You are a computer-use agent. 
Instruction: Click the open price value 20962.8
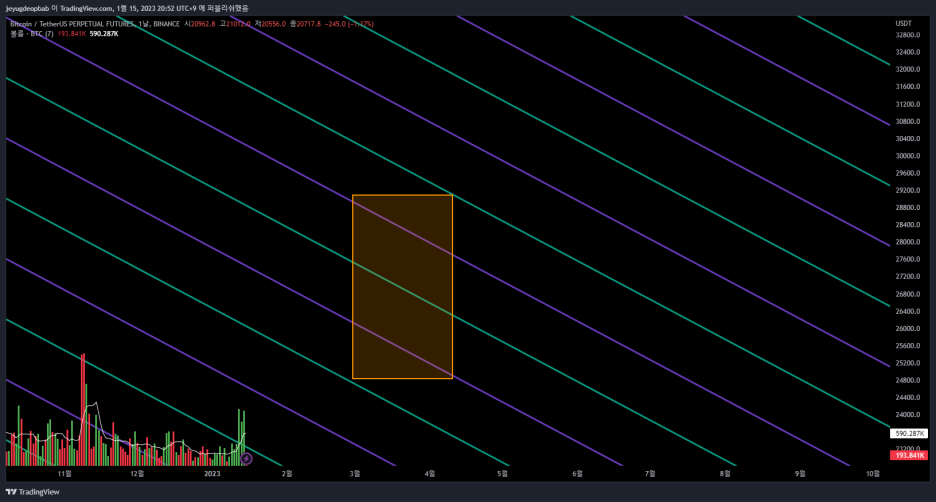(203, 24)
